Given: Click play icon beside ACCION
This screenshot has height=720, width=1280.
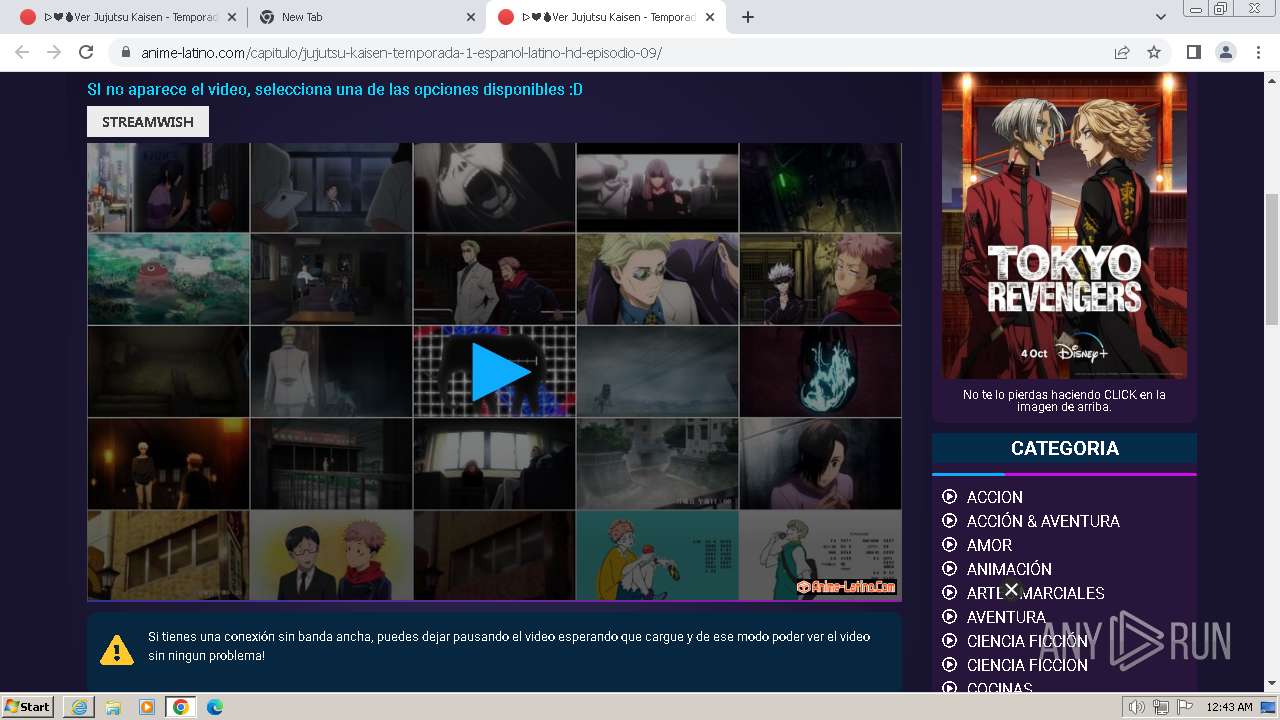Looking at the screenshot, I should tap(949, 497).
